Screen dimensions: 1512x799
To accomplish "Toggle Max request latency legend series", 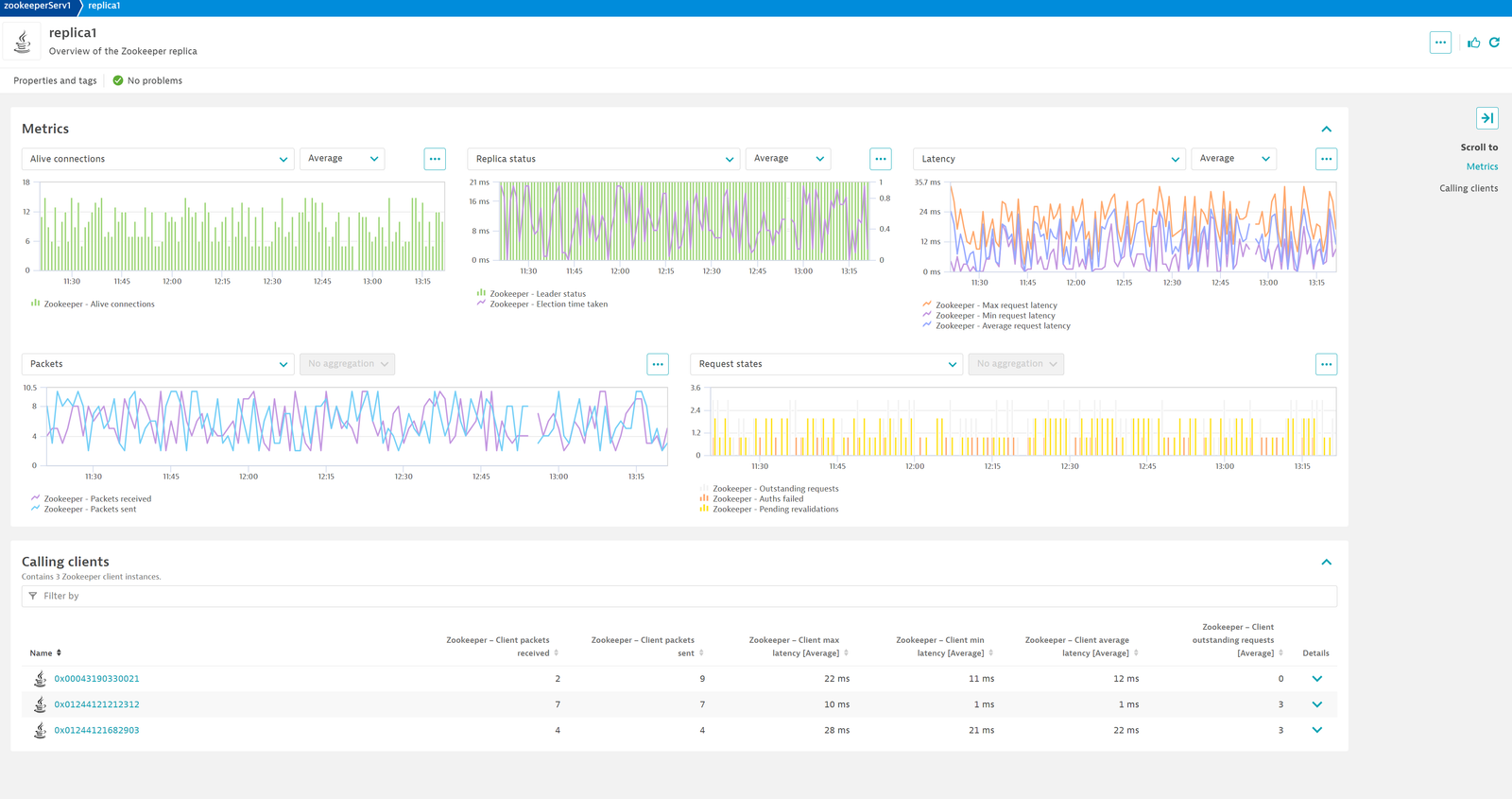I will [x=990, y=305].
